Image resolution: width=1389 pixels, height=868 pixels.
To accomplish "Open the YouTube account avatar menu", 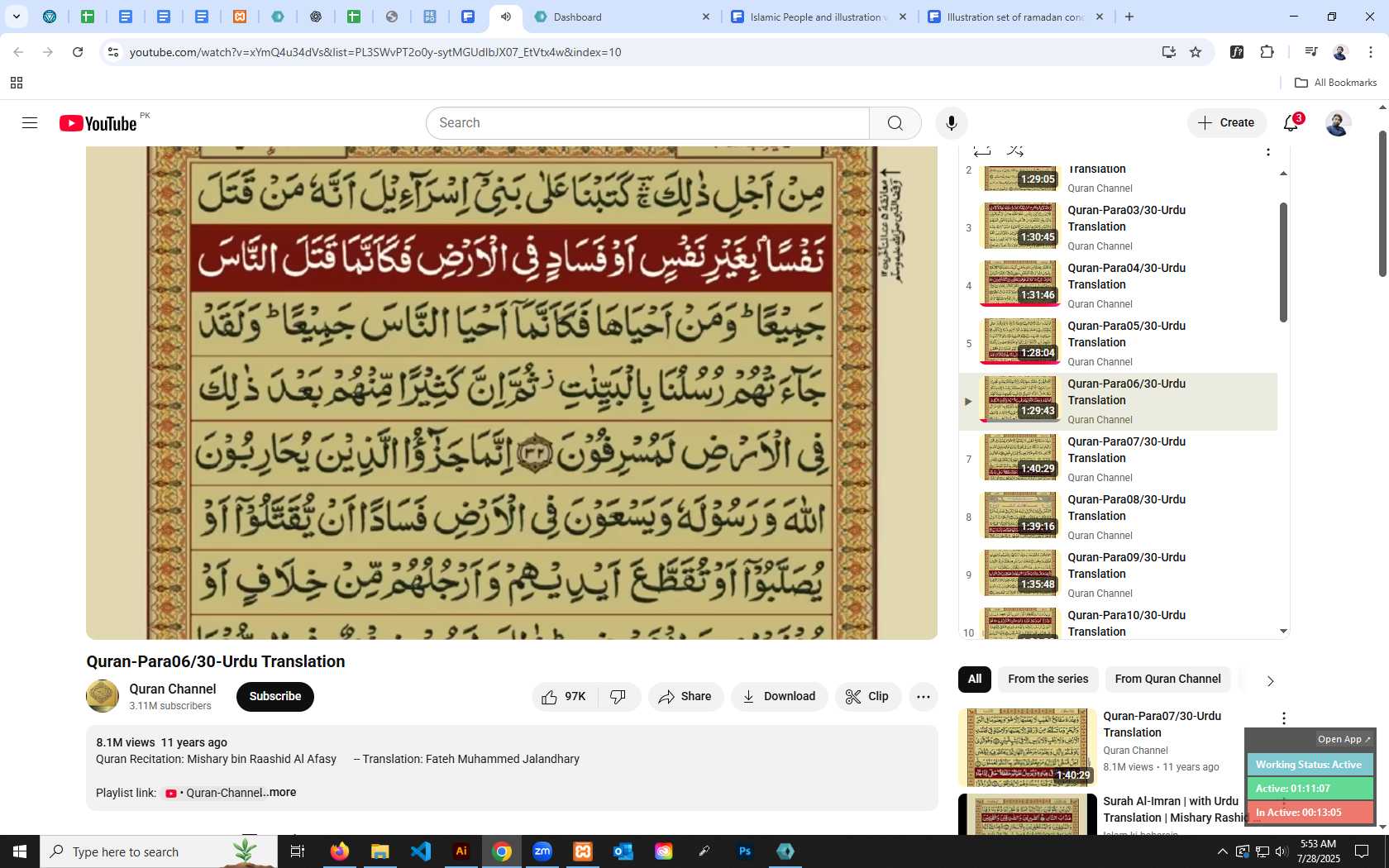I will point(1338,123).
